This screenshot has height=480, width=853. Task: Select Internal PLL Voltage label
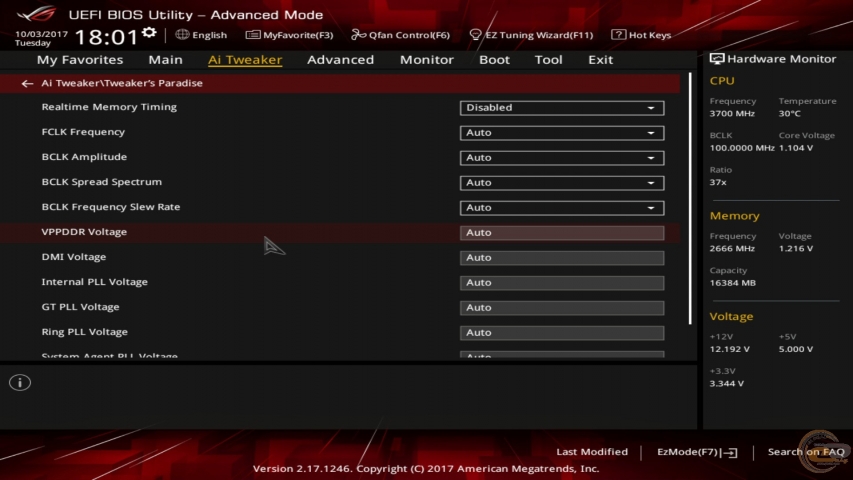pyautogui.click(x=95, y=282)
